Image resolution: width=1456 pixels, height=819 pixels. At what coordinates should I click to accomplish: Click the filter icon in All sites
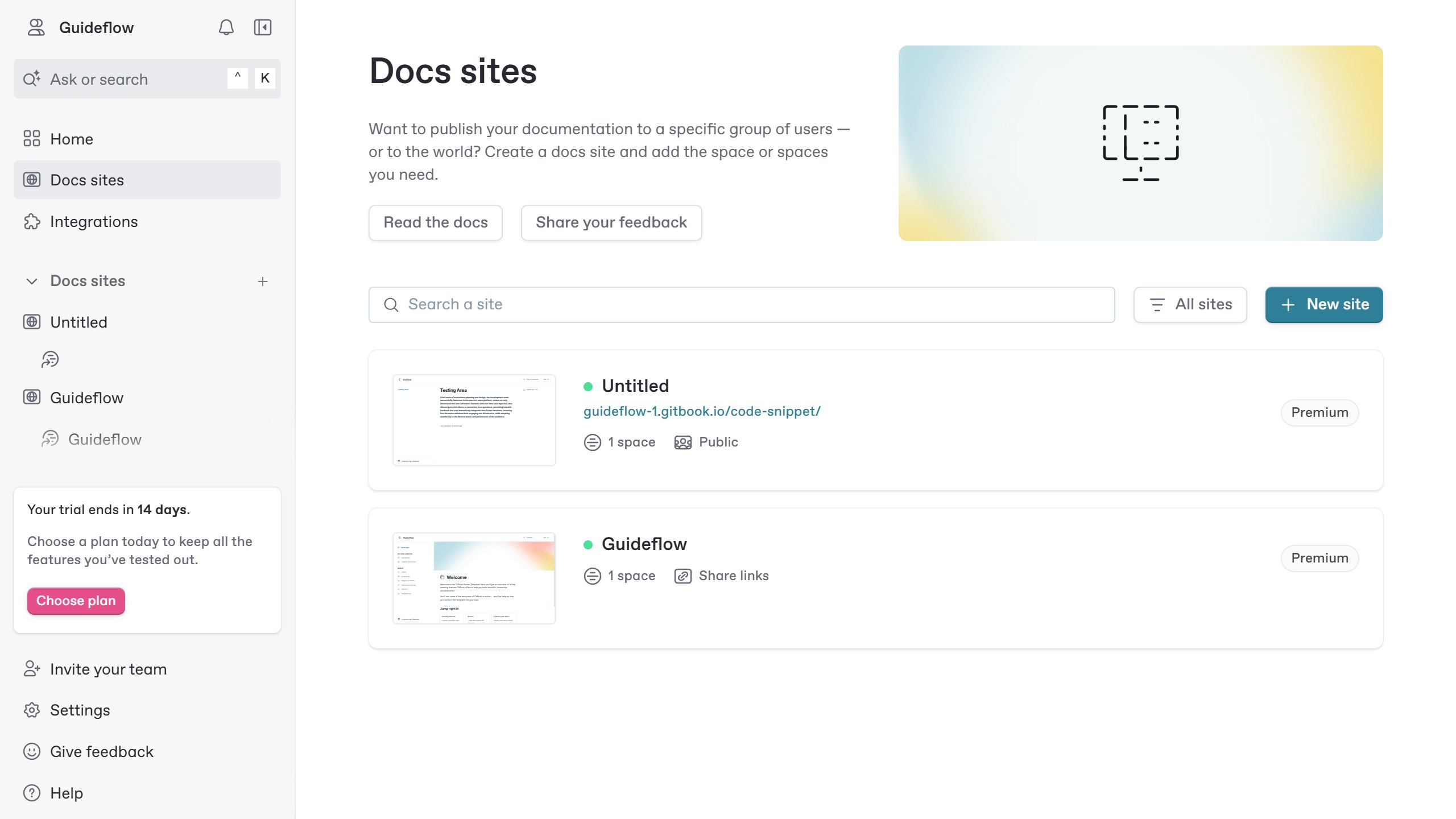[x=1157, y=305]
